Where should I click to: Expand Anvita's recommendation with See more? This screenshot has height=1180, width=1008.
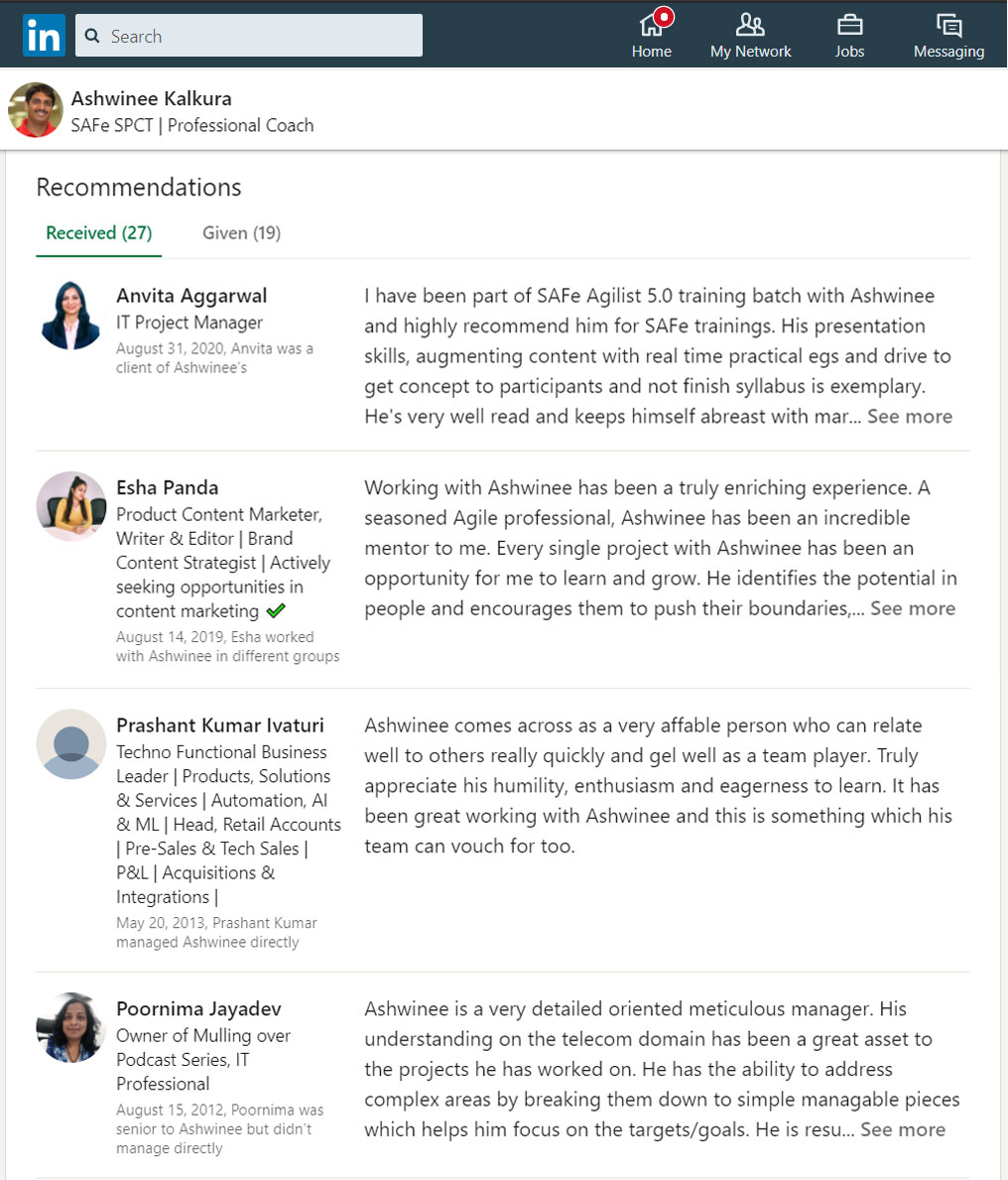[910, 416]
